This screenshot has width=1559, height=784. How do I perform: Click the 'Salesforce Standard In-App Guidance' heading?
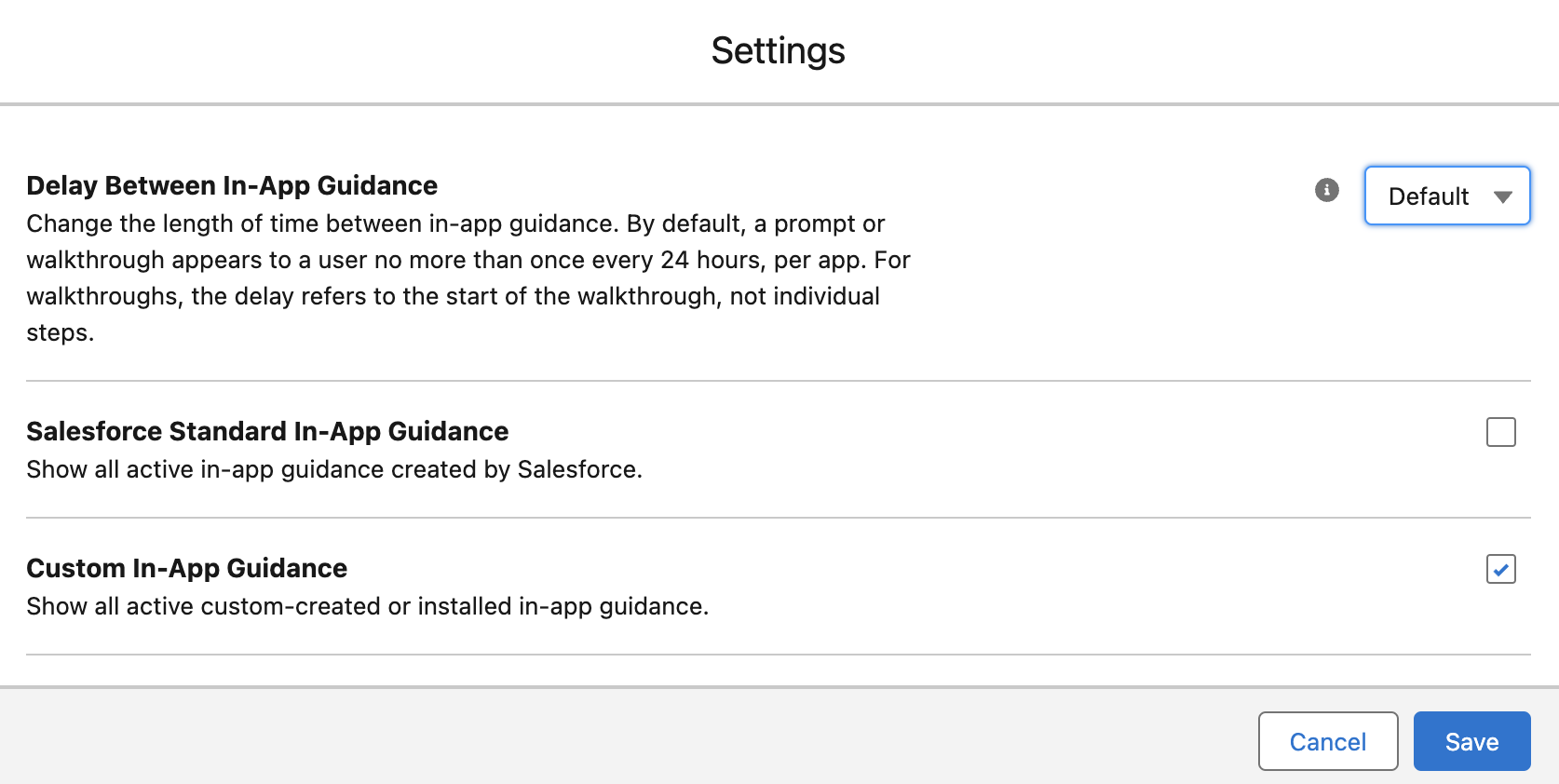(x=267, y=431)
